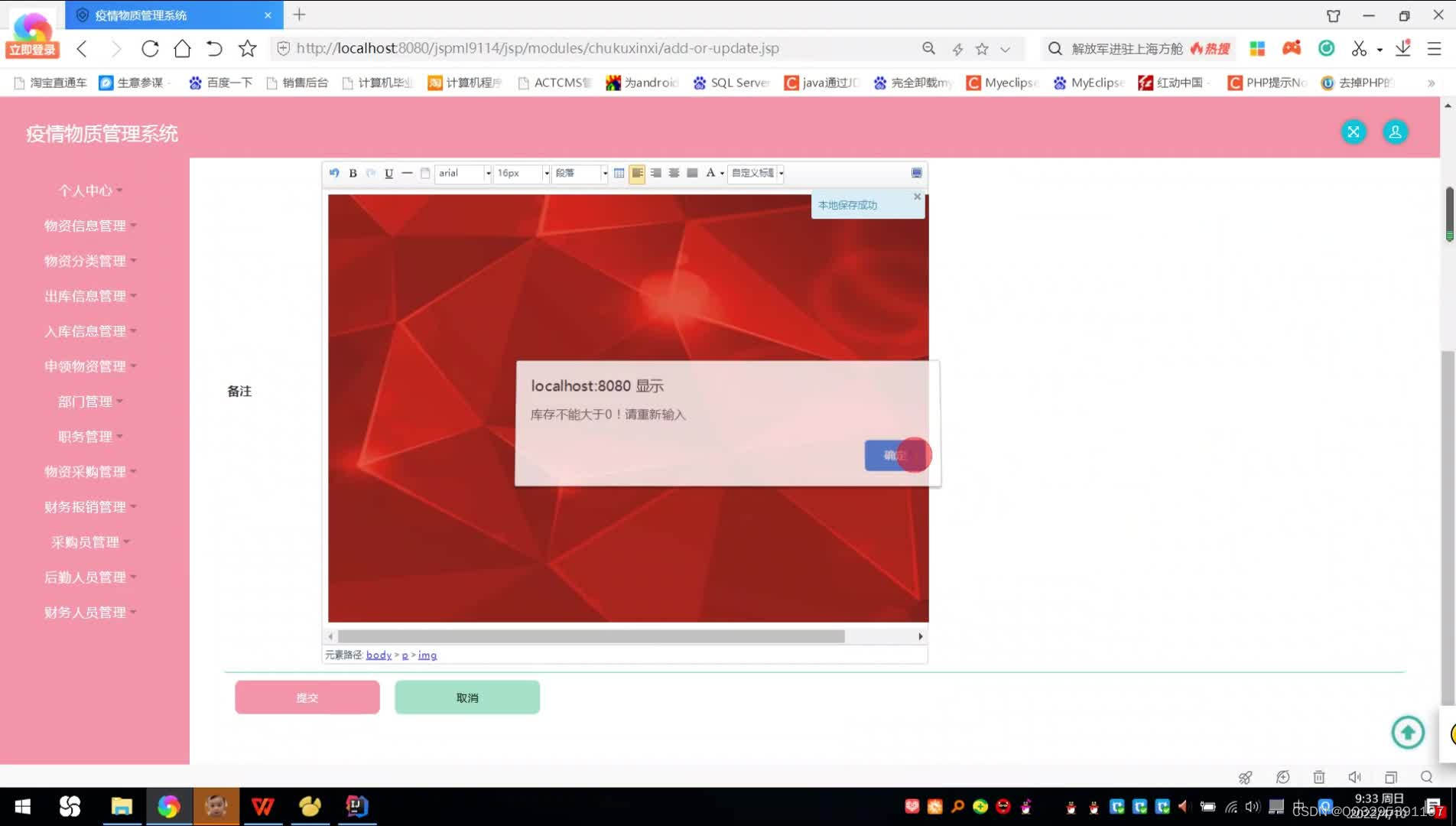Click the back-to-top arrow circle button
This screenshot has height=826, width=1456.
[1407, 732]
